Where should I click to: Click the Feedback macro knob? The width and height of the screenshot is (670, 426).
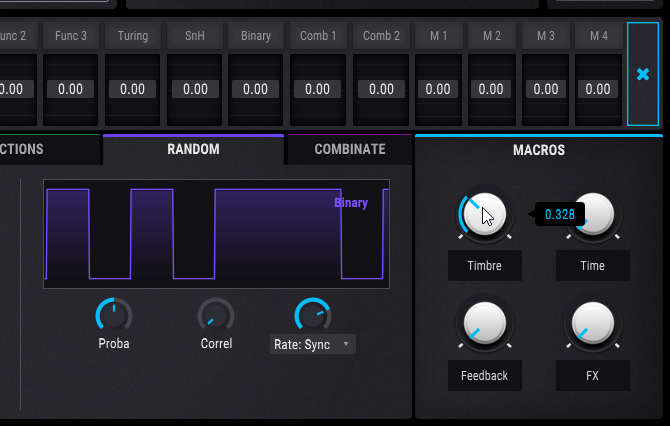tap(485, 323)
